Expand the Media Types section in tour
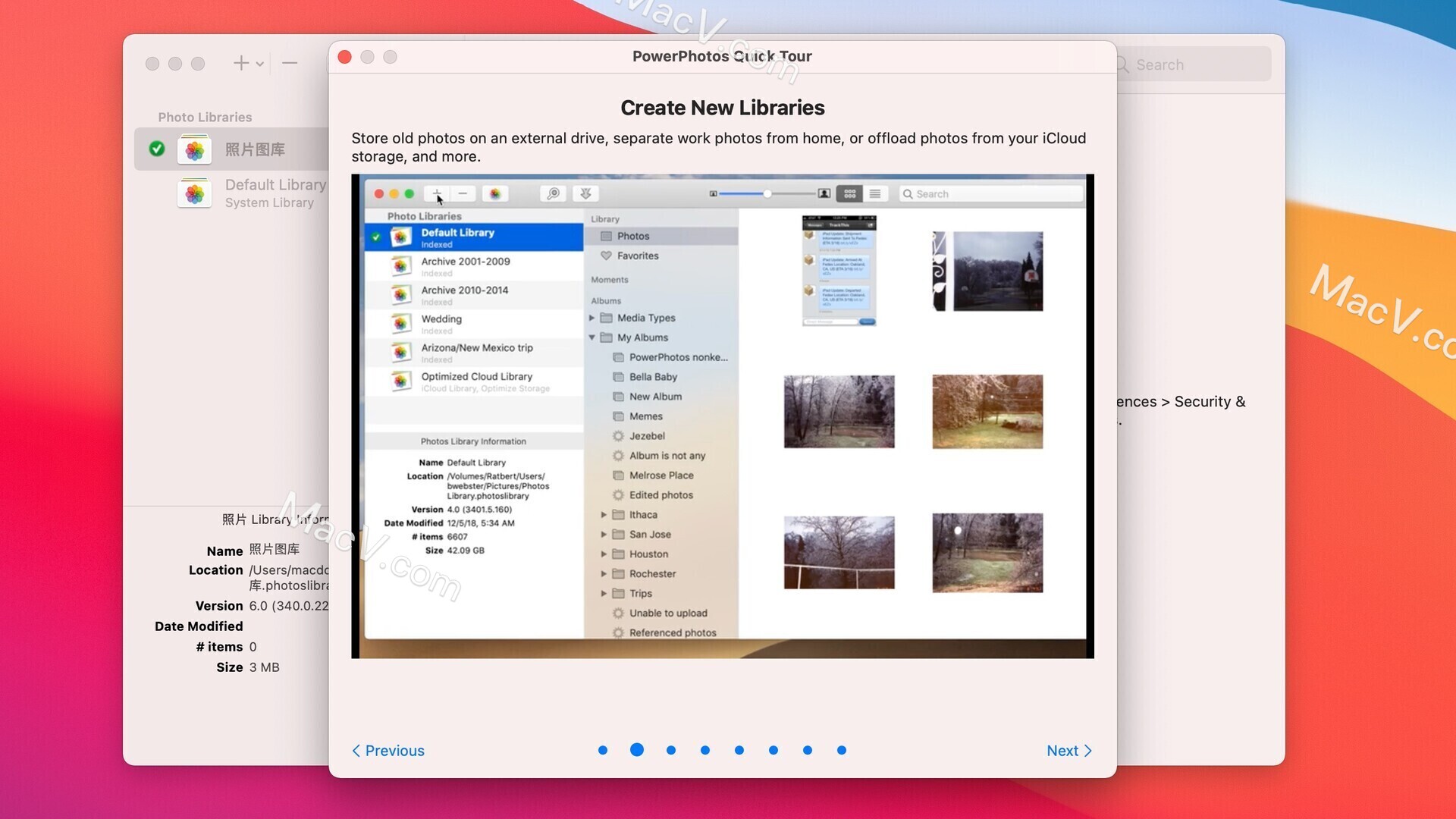 [x=593, y=317]
